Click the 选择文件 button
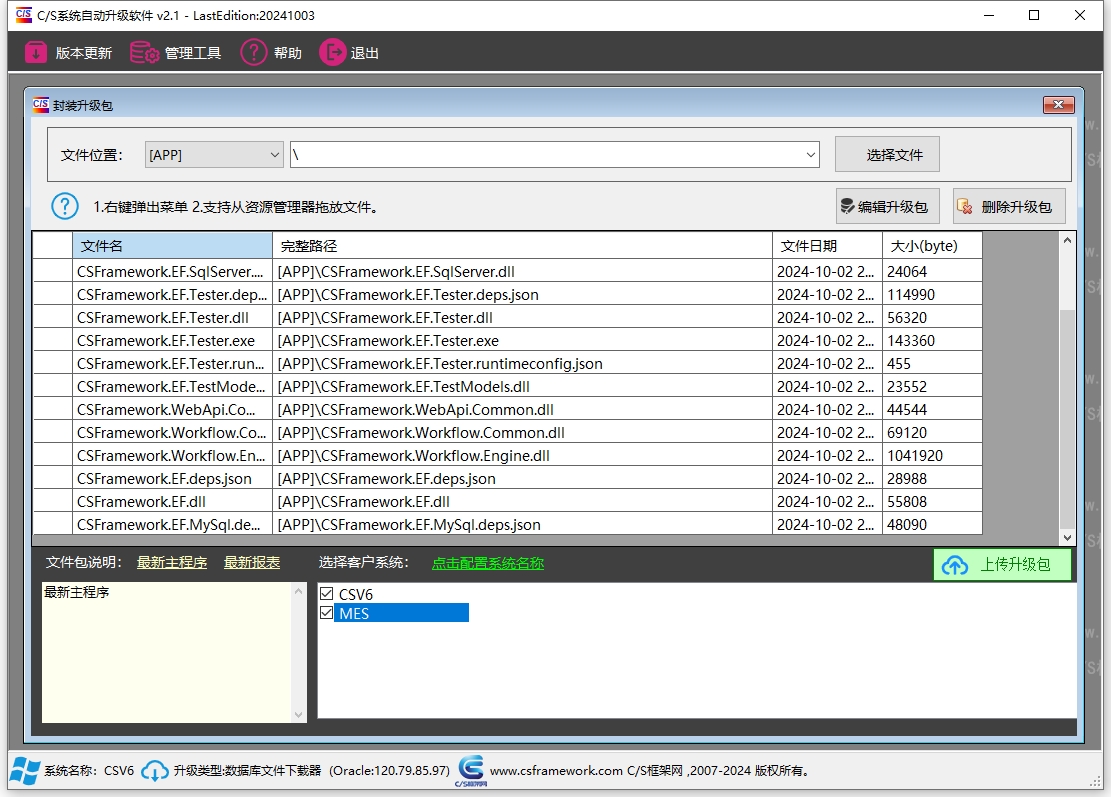1111x797 pixels. coord(887,155)
